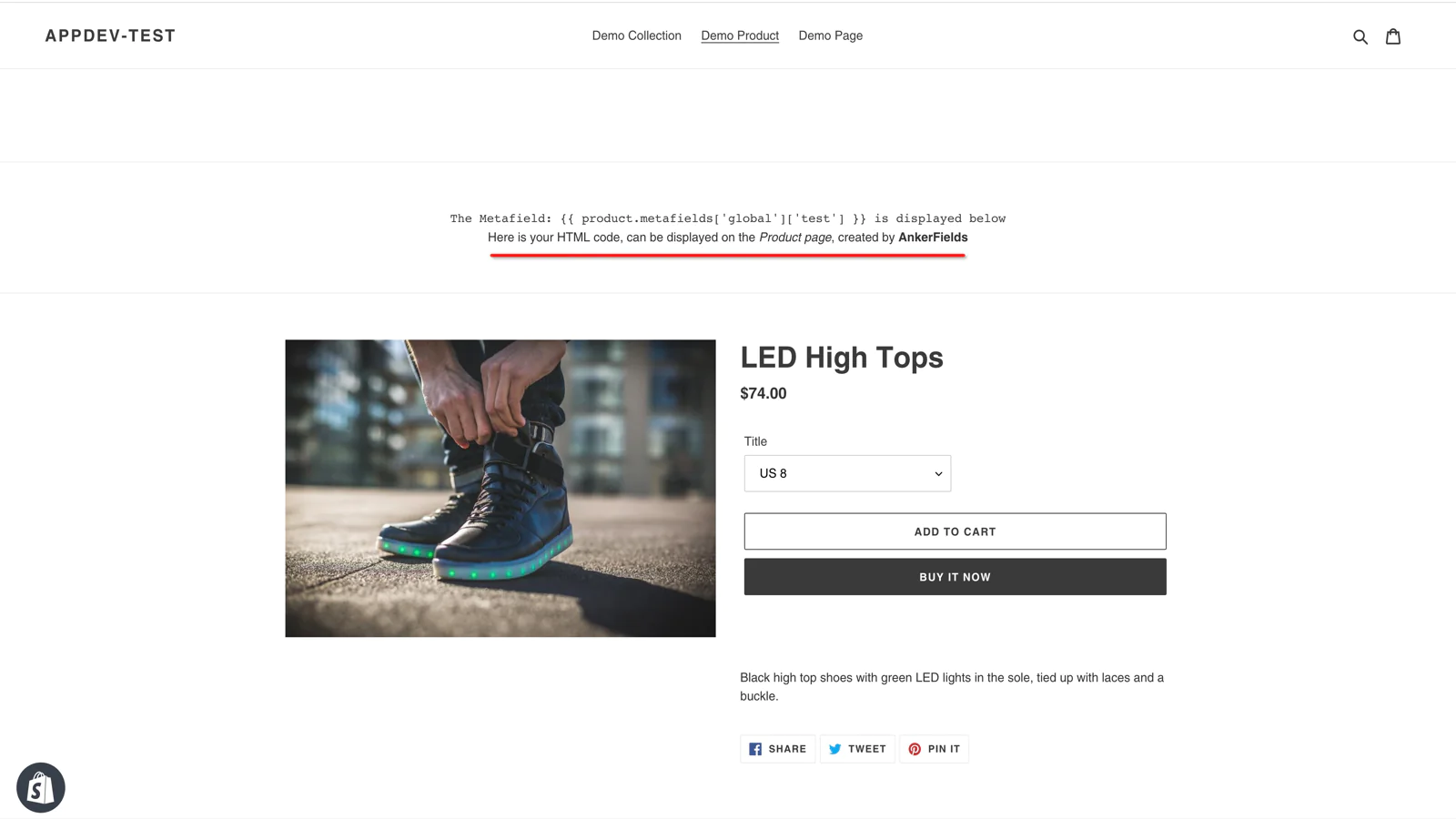This screenshot has width=1456, height=819.
Task: Click the TWEET button label
Action: click(x=866, y=749)
